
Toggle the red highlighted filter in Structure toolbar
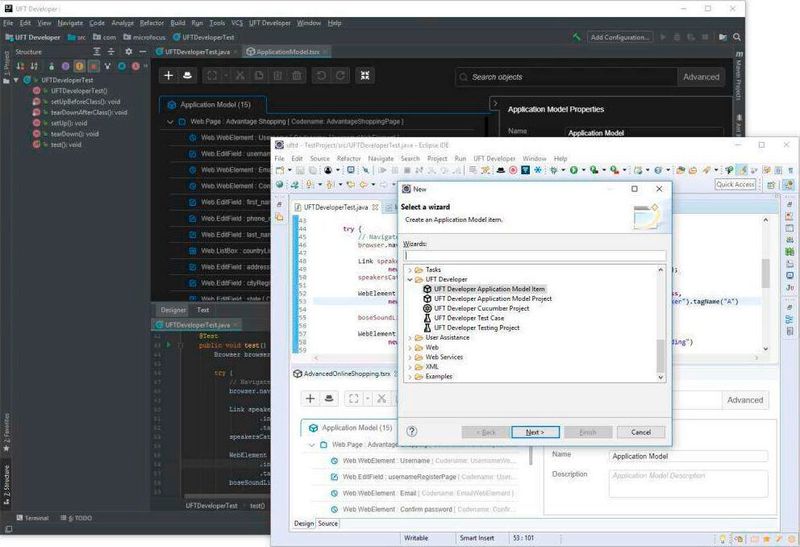click(x=93, y=66)
